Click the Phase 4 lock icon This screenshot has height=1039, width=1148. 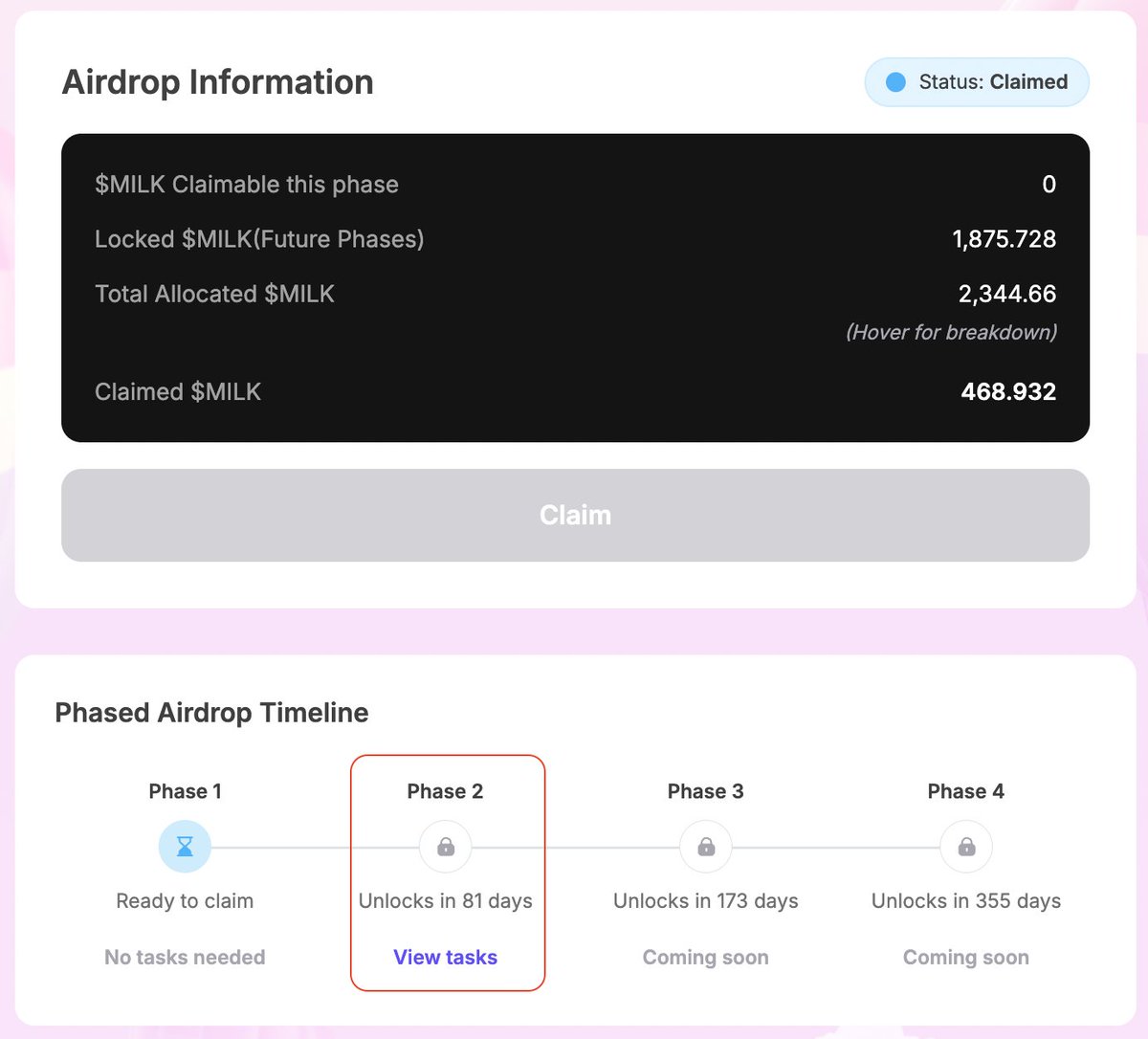click(x=966, y=847)
